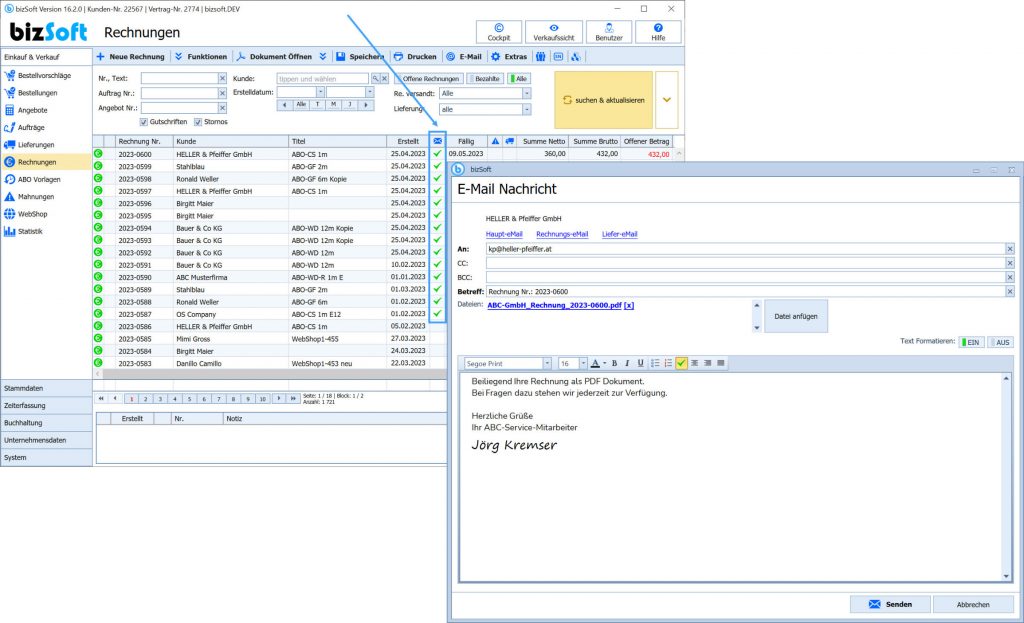Screen dimensions: 1024x623
Task: Open Verkaufssicht from top bar
Action: click(x=554, y=32)
